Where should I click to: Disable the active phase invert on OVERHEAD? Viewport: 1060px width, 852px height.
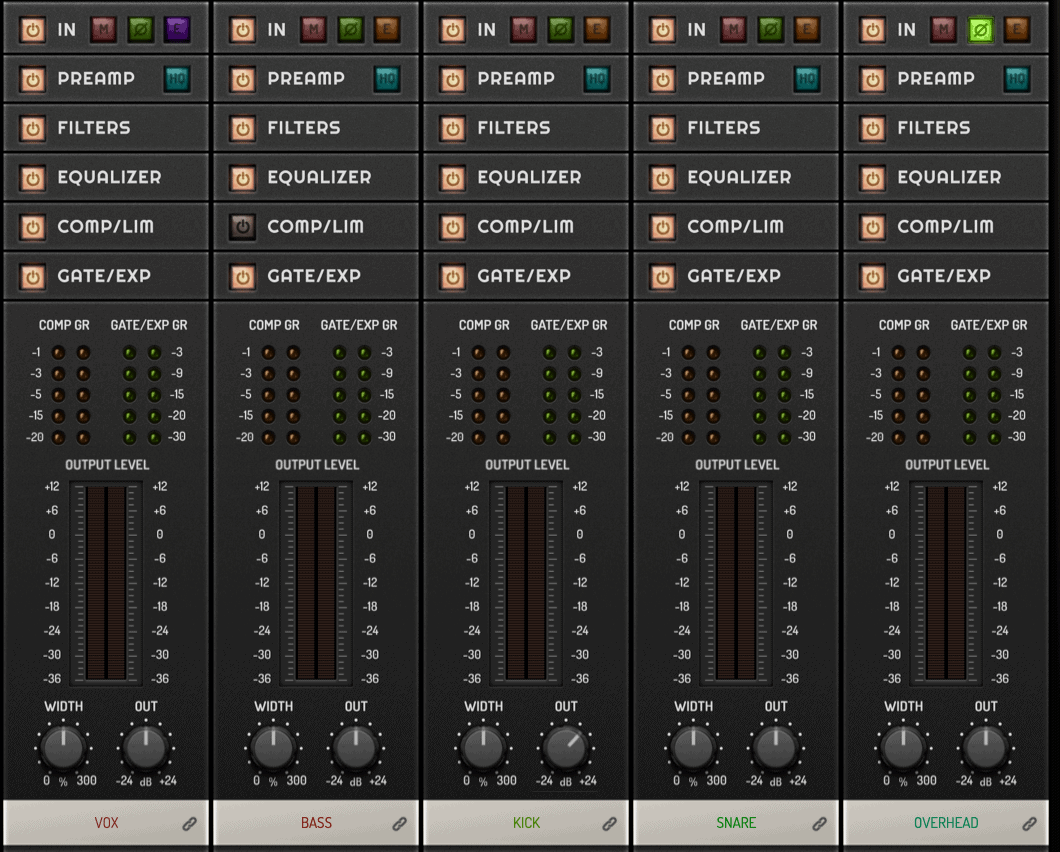[980, 30]
